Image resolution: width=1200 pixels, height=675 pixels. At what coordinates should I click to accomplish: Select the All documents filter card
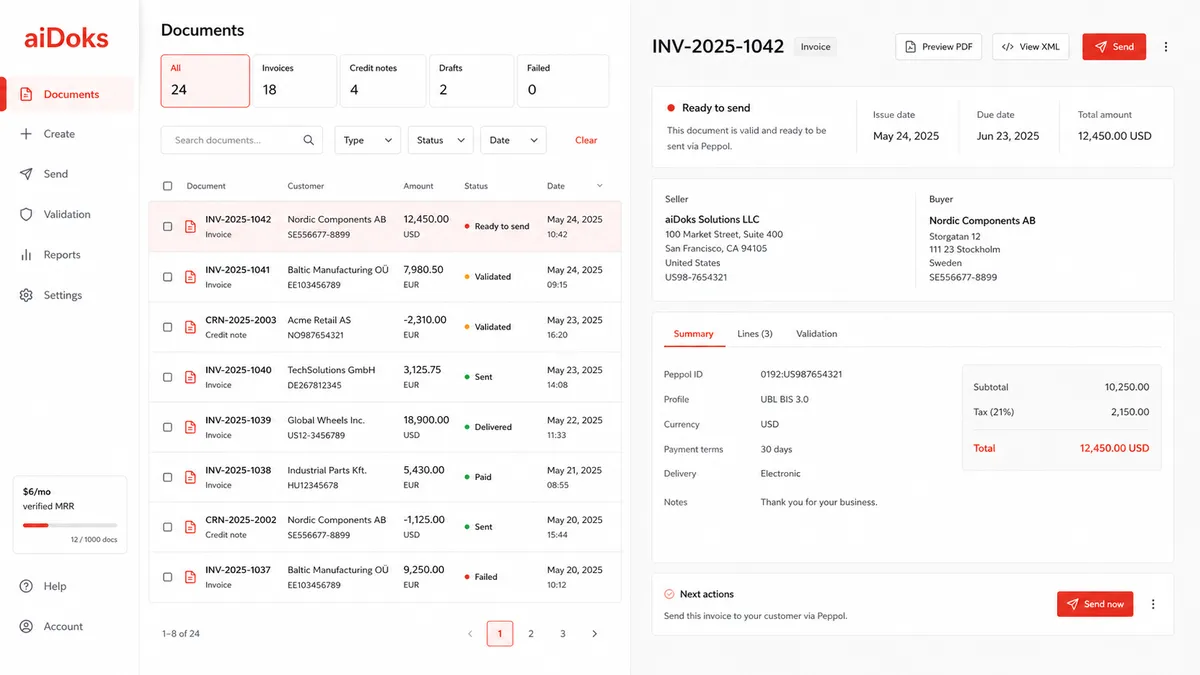click(x=205, y=81)
